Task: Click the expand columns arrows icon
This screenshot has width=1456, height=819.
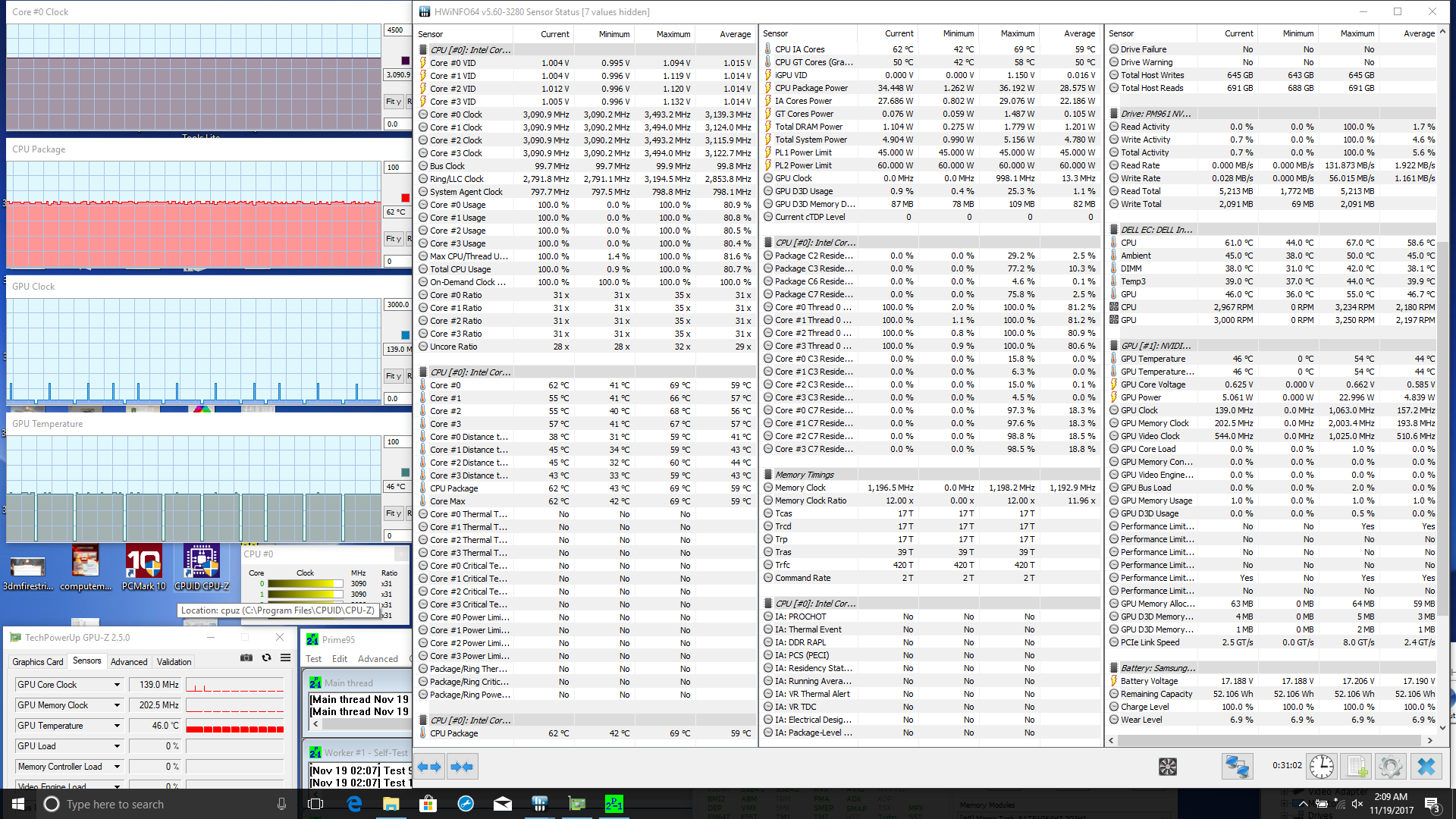Action: [430, 767]
